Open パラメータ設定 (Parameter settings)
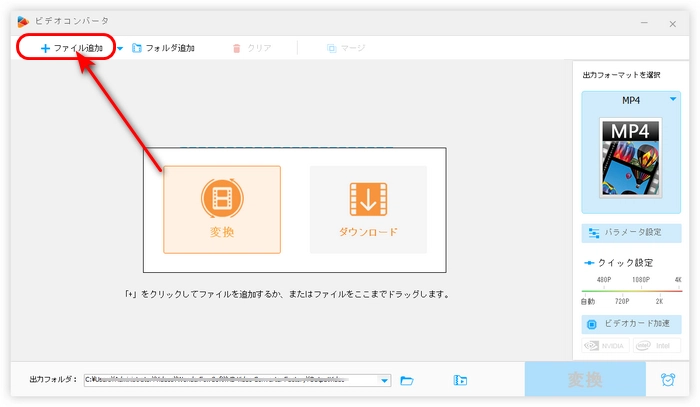Image resolution: width=700 pixels, height=407 pixels. 631,232
